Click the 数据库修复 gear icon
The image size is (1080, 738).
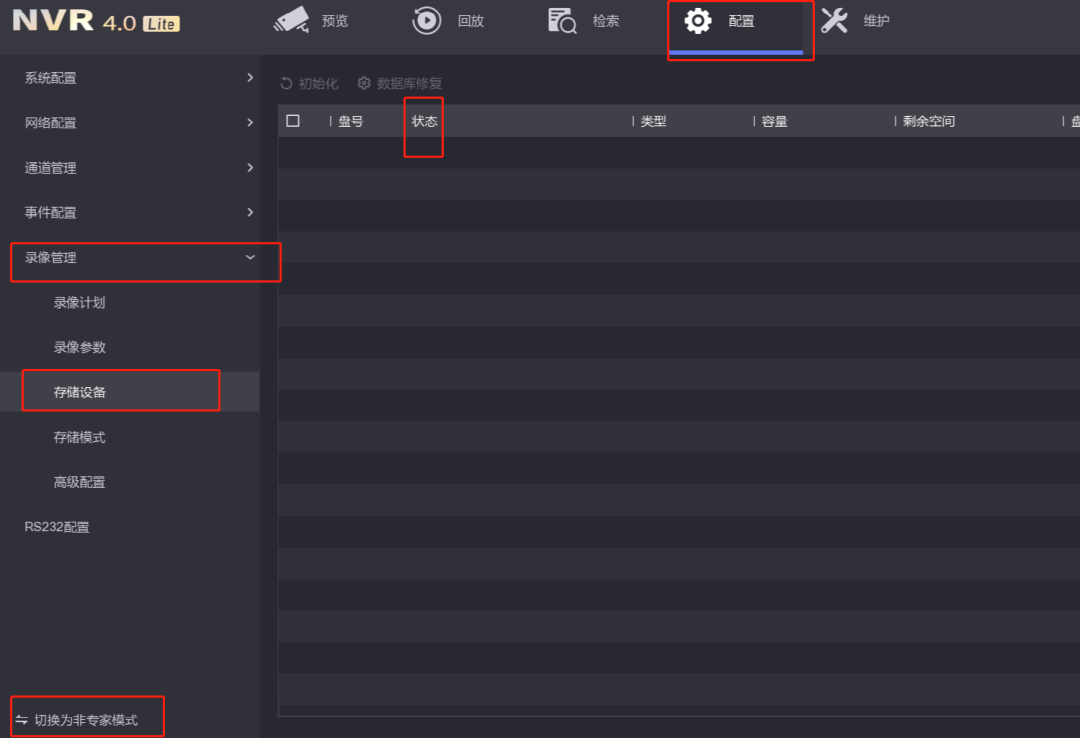click(364, 84)
